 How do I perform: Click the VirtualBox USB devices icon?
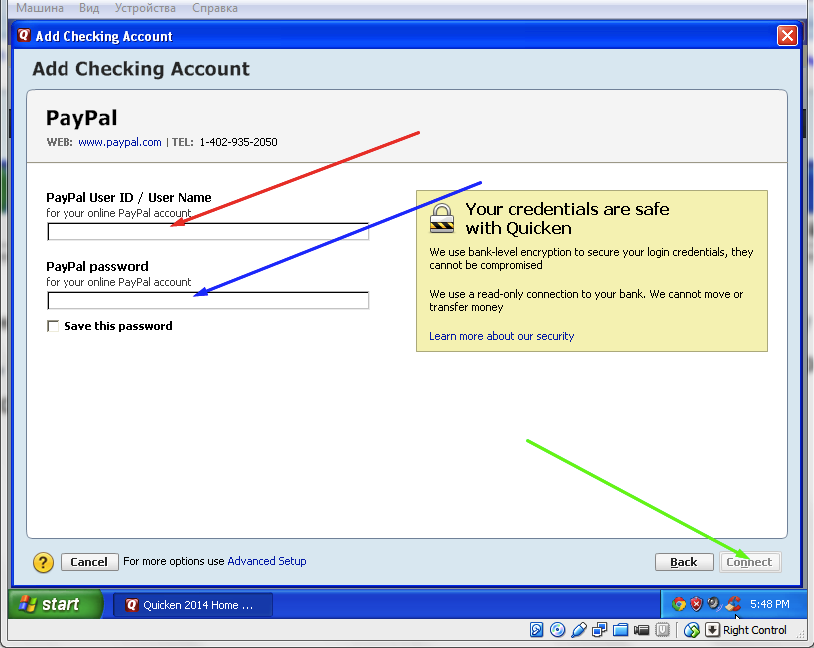(x=578, y=630)
